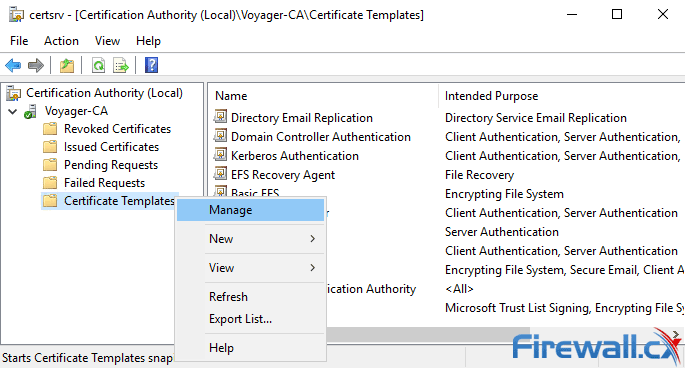Viewport: 685px width, 368px height.
Task: Select the Voyager-CA tree label
Action: click(x=76, y=111)
